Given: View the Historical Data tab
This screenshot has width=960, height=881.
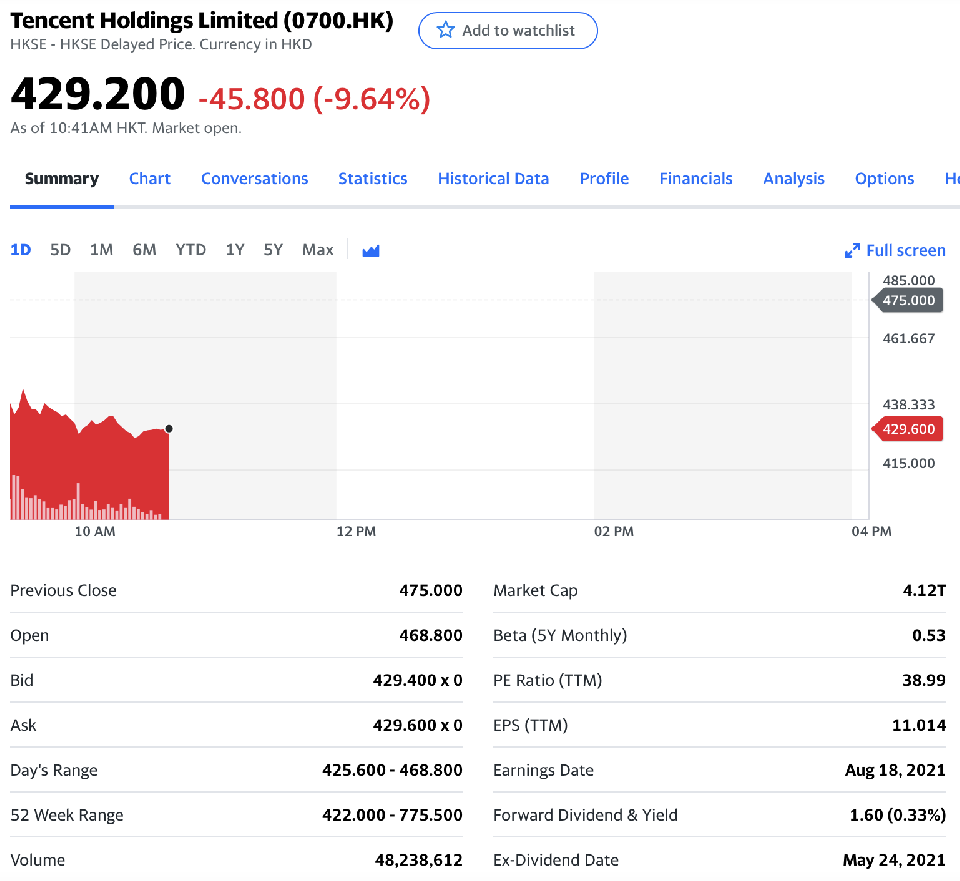Looking at the screenshot, I should click(493, 179).
